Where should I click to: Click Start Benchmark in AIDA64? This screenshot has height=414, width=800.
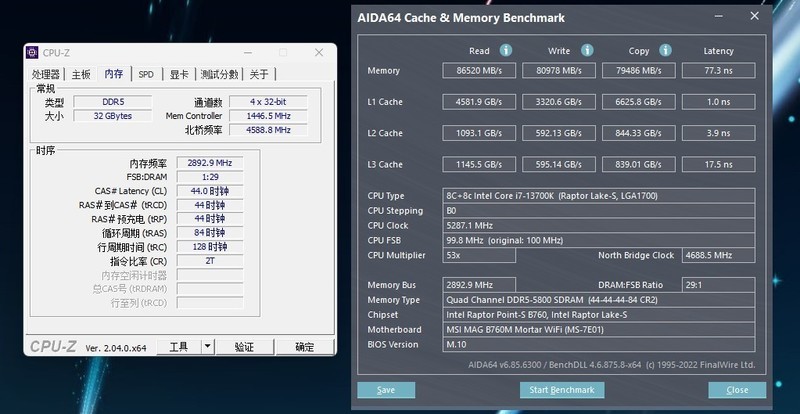click(562, 390)
